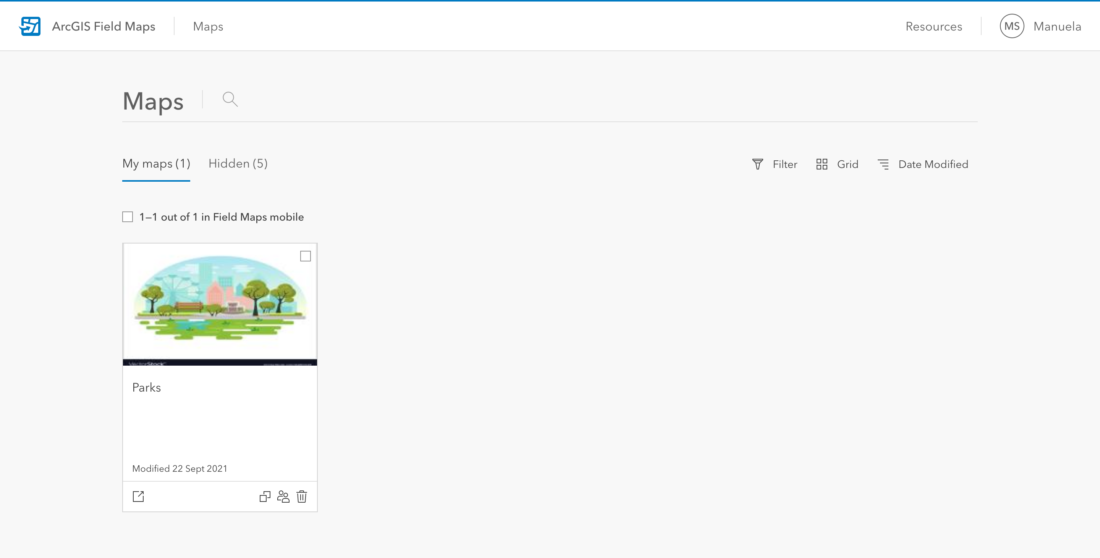Open the Parks map thumbnail image
This screenshot has height=558, width=1100.
220,305
